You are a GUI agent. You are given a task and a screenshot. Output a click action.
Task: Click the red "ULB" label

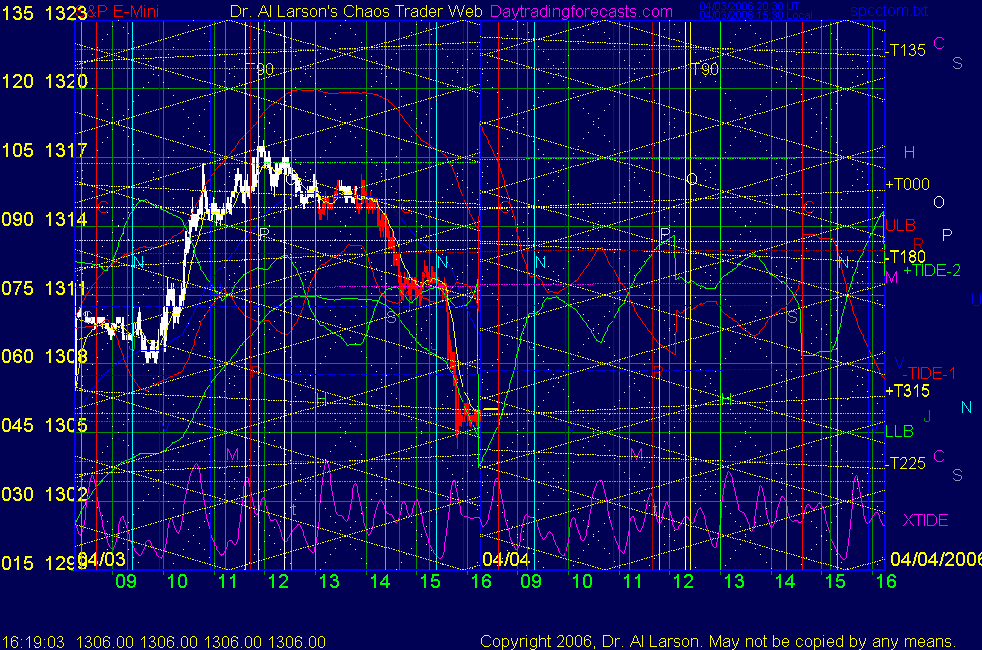(x=901, y=225)
